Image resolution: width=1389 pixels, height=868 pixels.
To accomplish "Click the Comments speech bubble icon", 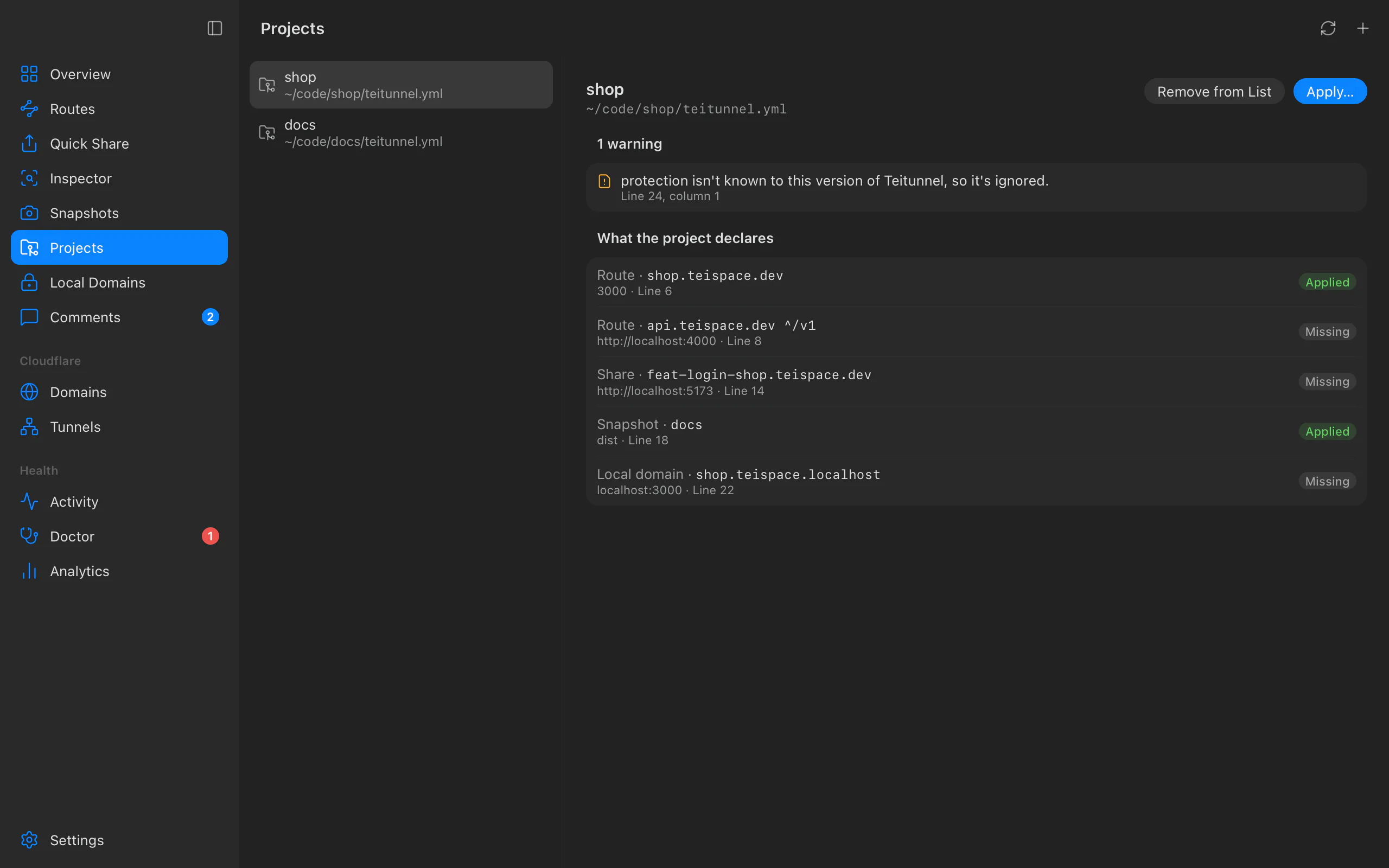I will click(x=29, y=317).
